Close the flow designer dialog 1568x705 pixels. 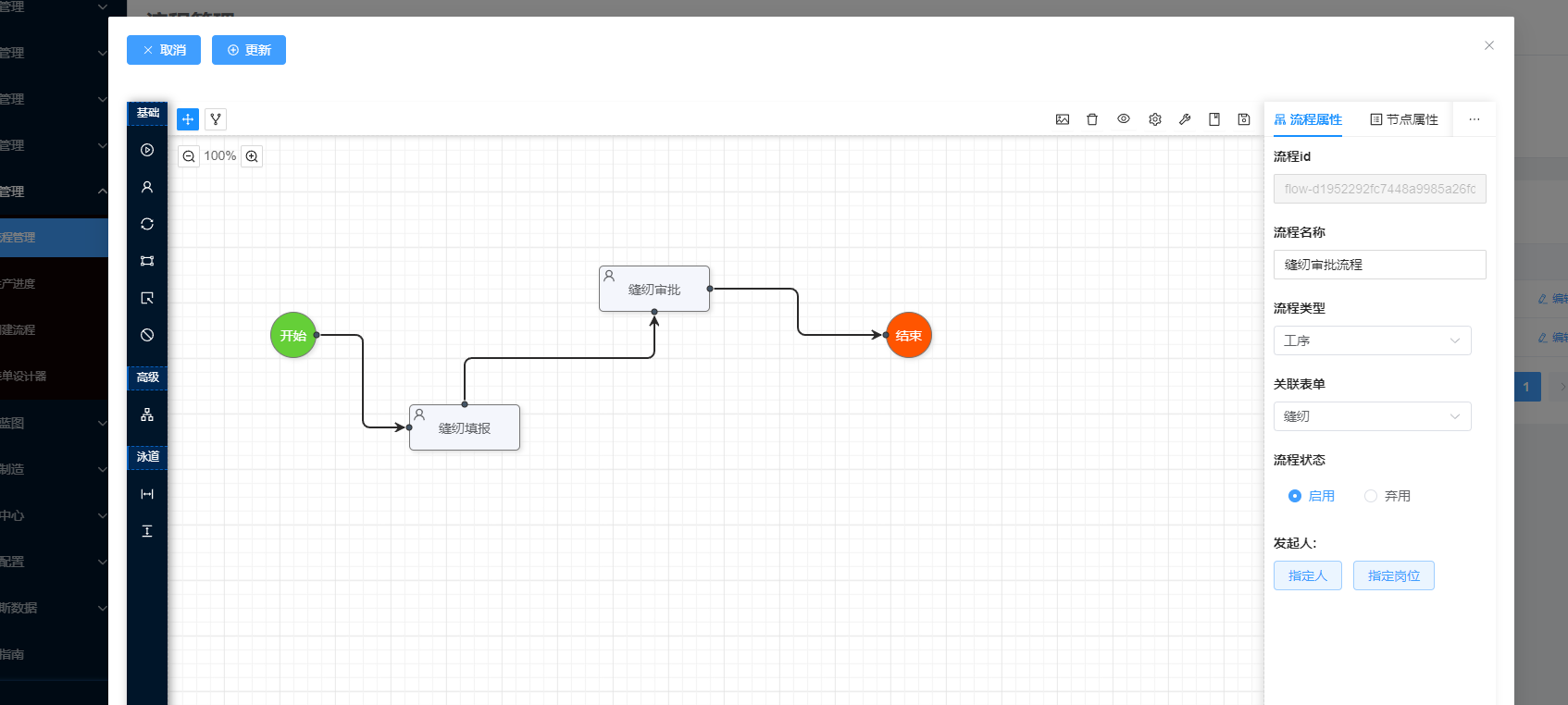1489,45
